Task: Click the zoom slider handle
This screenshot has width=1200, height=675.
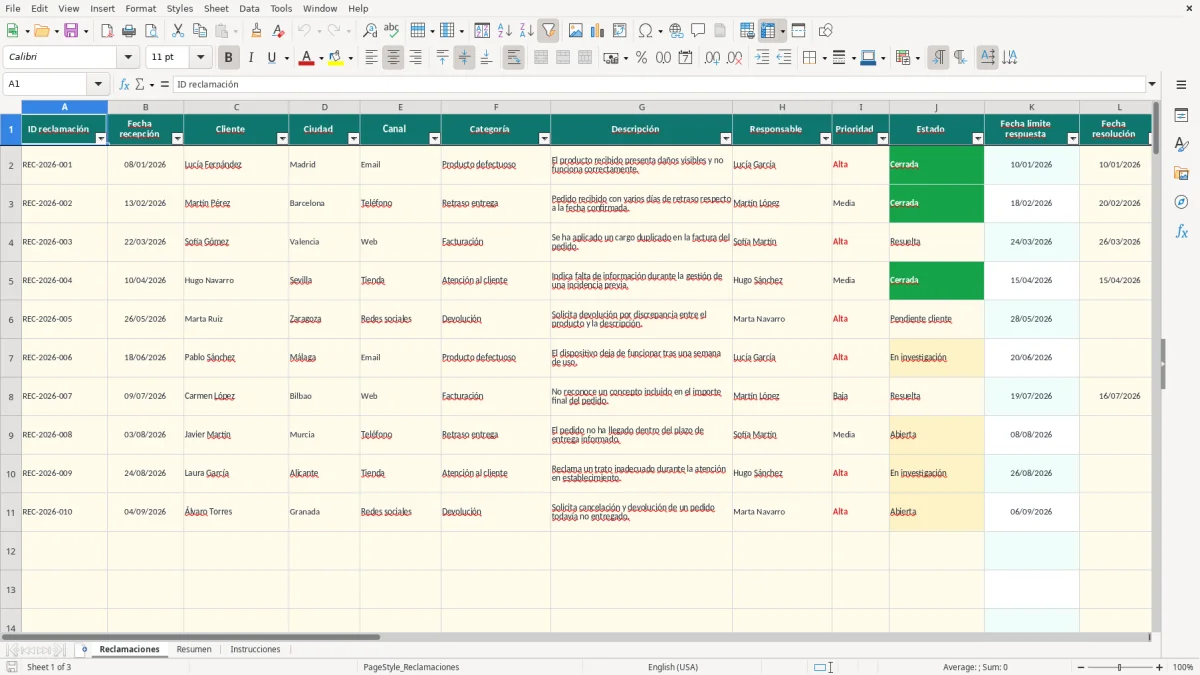Action: 1119,667
